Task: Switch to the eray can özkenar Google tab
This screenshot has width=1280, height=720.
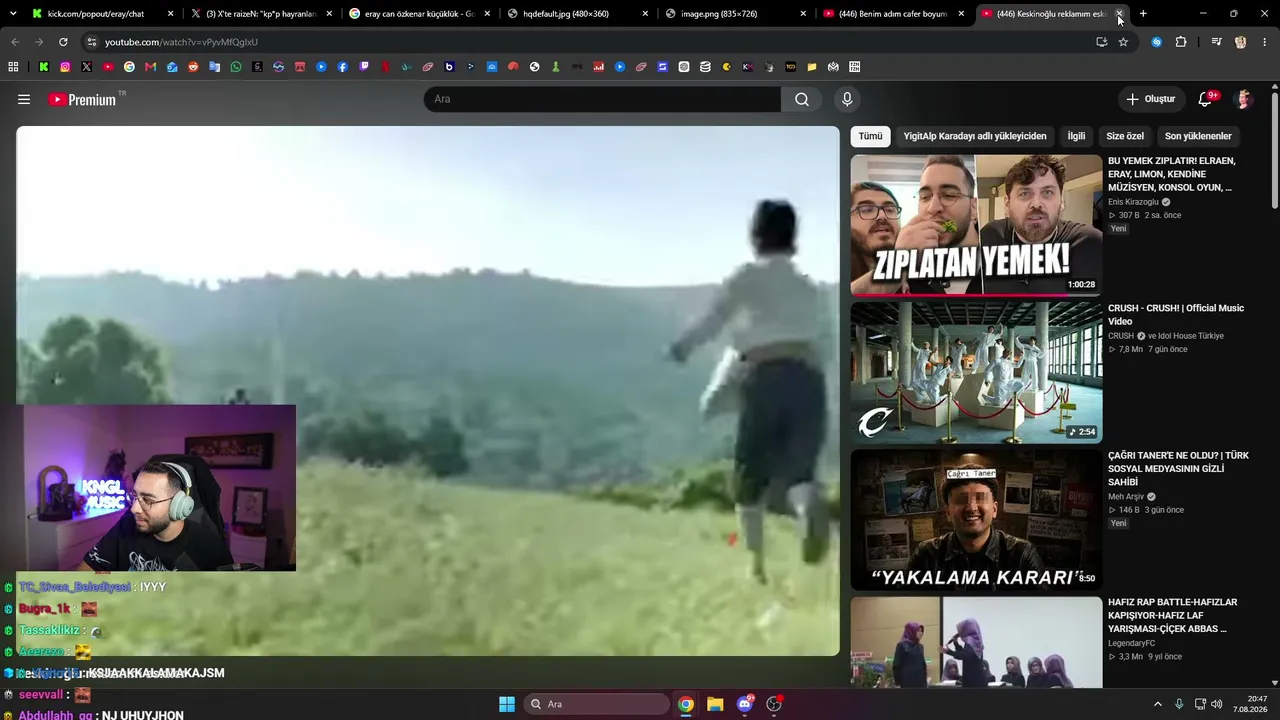Action: coord(418,14)
